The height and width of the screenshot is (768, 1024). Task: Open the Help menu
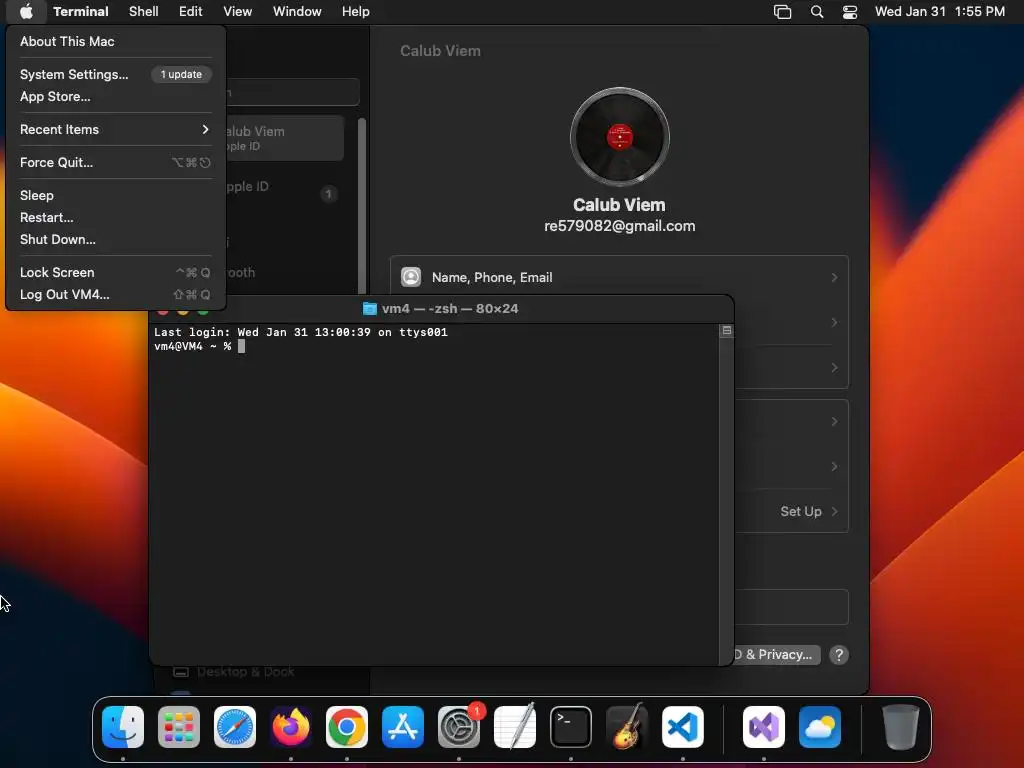pos(356,11)
